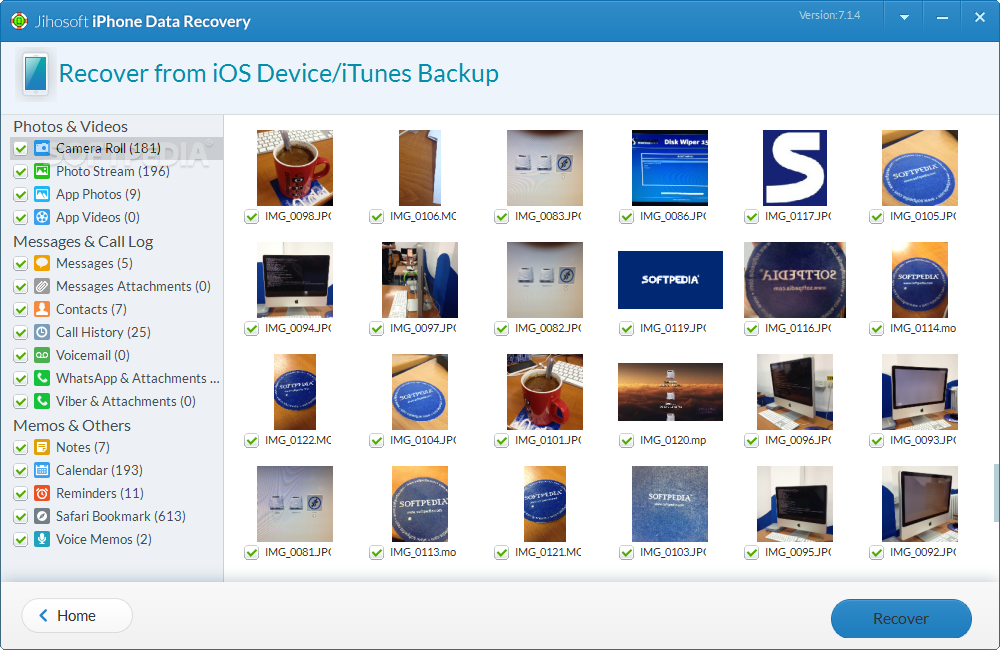The height and width of the screenshot is (650, 1000).
Task: Click the Messages Attachments (0) label
Action: click(x=133, y=286)
